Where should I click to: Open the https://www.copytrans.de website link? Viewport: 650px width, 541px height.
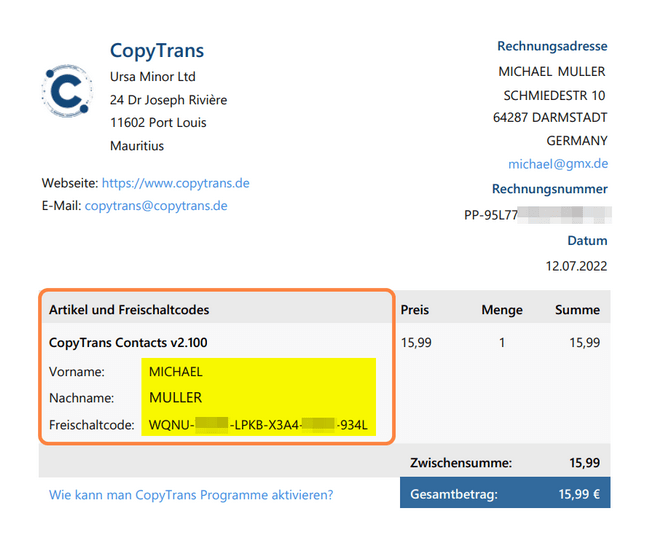pos(176,183)
